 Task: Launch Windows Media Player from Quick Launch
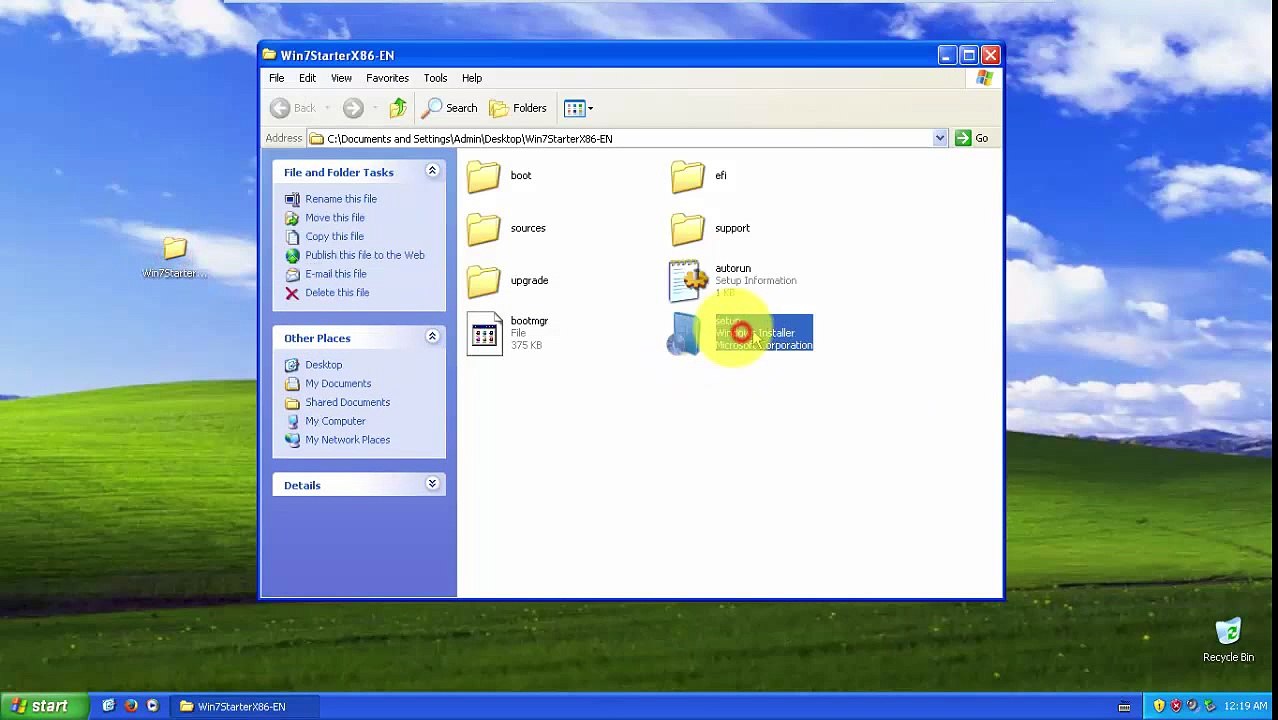(x=152, y=706)
